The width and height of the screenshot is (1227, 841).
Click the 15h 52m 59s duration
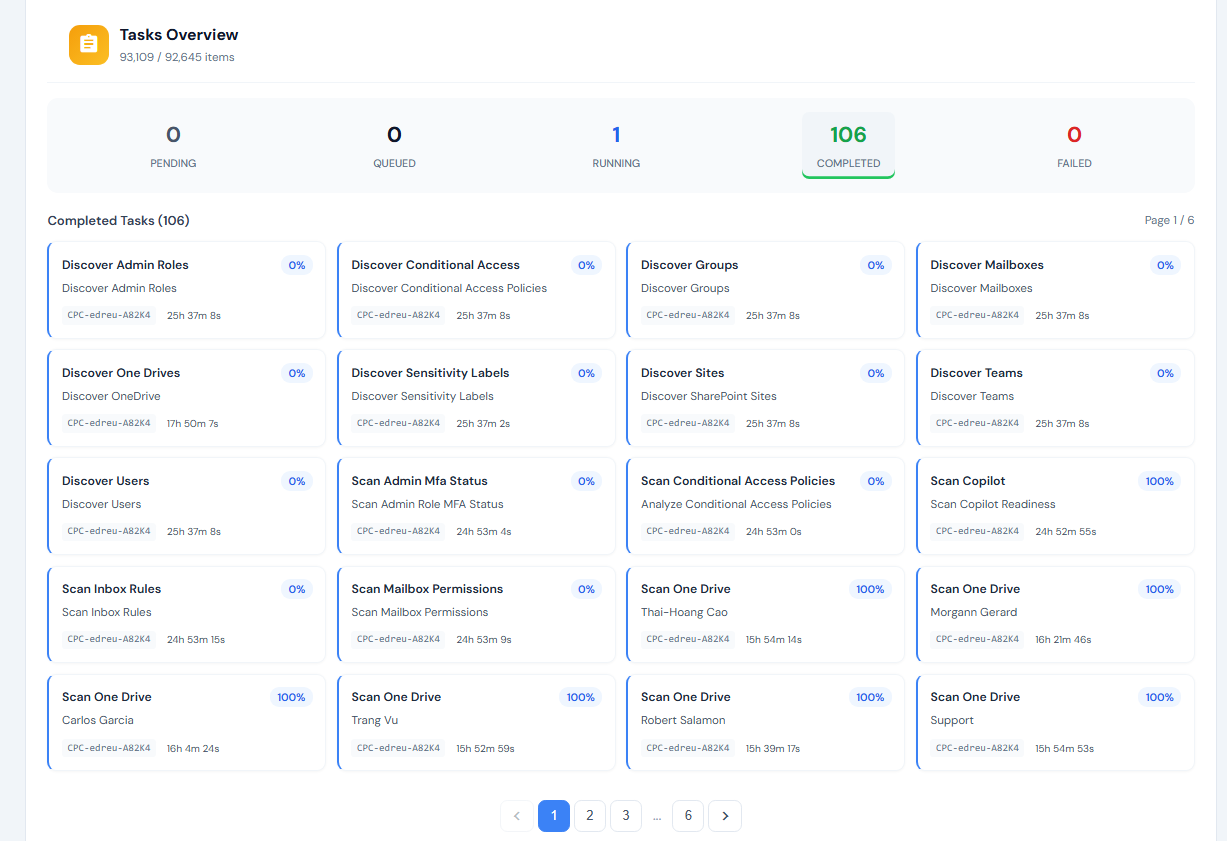point(485,748)
